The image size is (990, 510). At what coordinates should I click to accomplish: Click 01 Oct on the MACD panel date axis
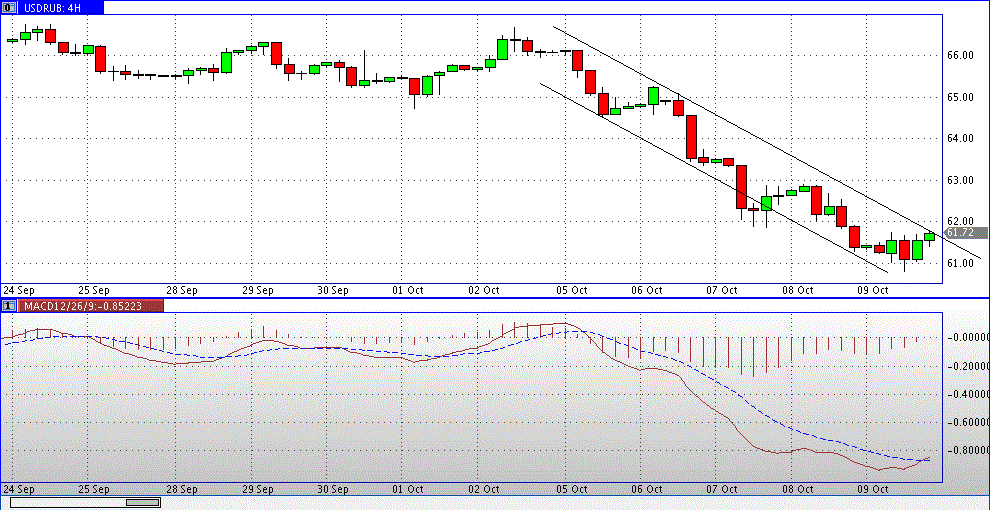[407, 489]
